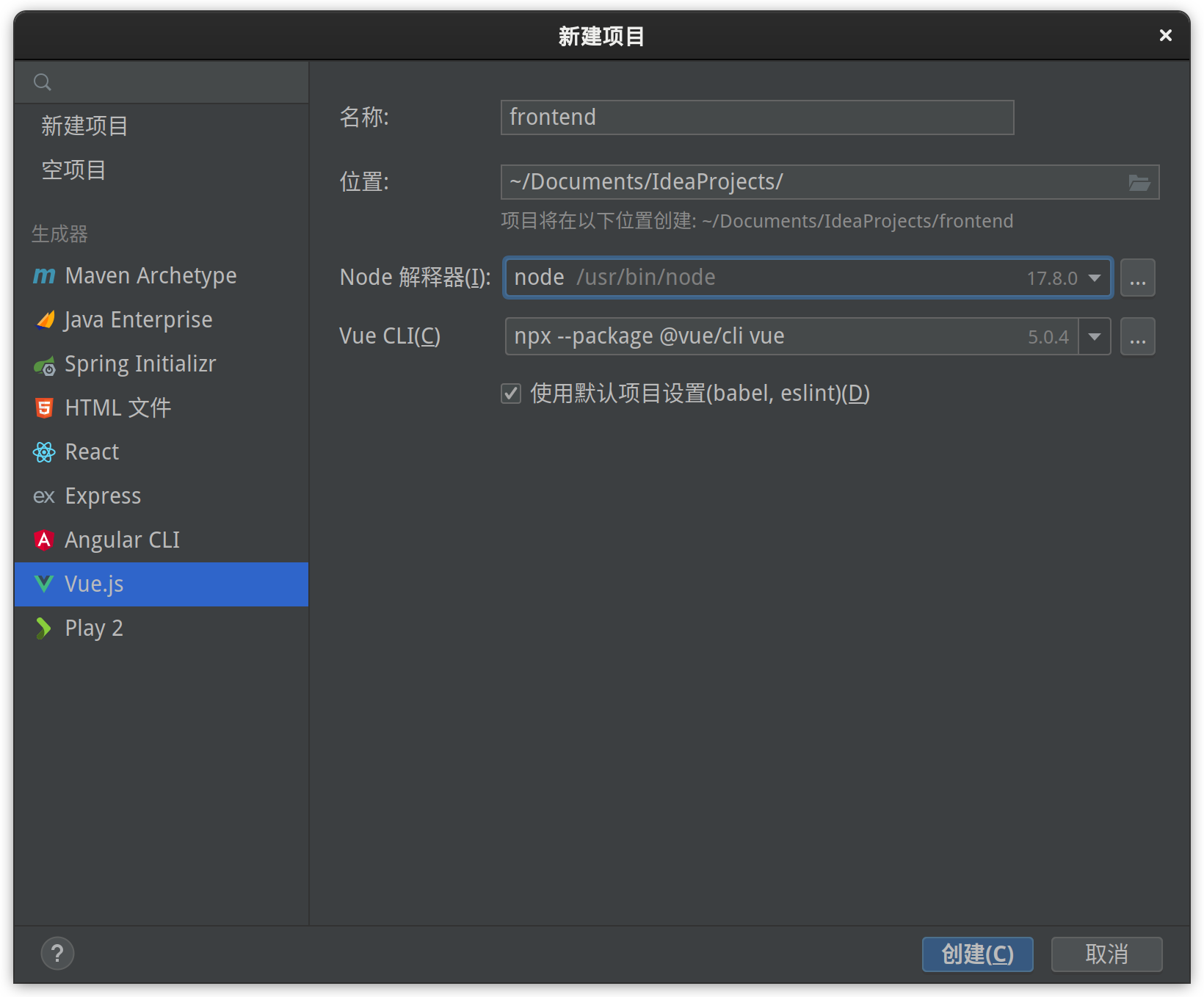Click the Node version 17.8.0 value
The width and height of the screenshot is (1204, 997).
point(1052,278)
